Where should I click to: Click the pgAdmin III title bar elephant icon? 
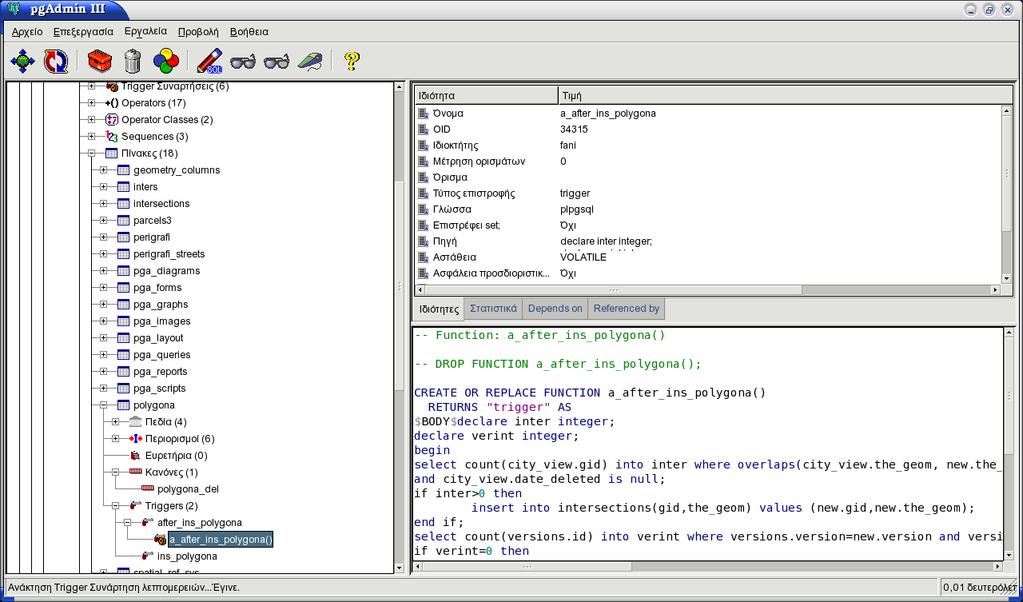(14, 9)
